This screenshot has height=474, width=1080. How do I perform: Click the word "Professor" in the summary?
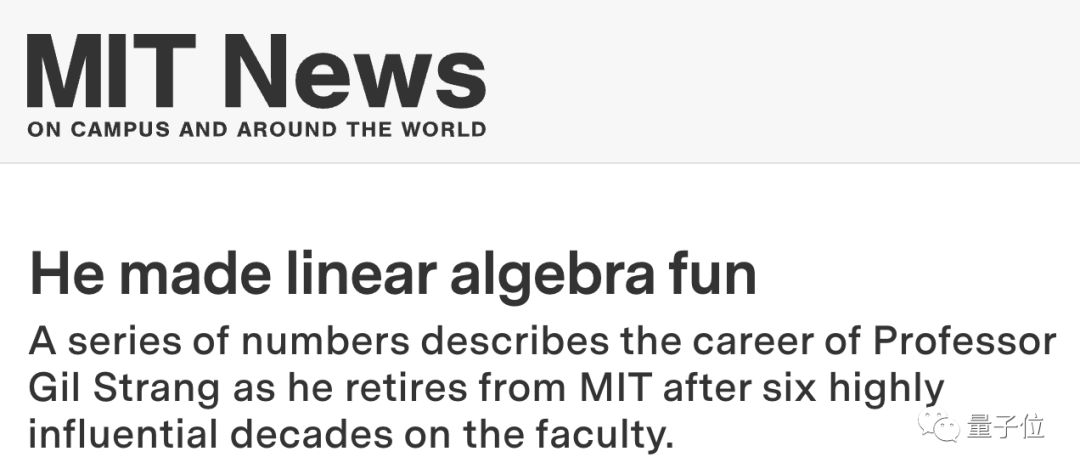pos(964,343)
